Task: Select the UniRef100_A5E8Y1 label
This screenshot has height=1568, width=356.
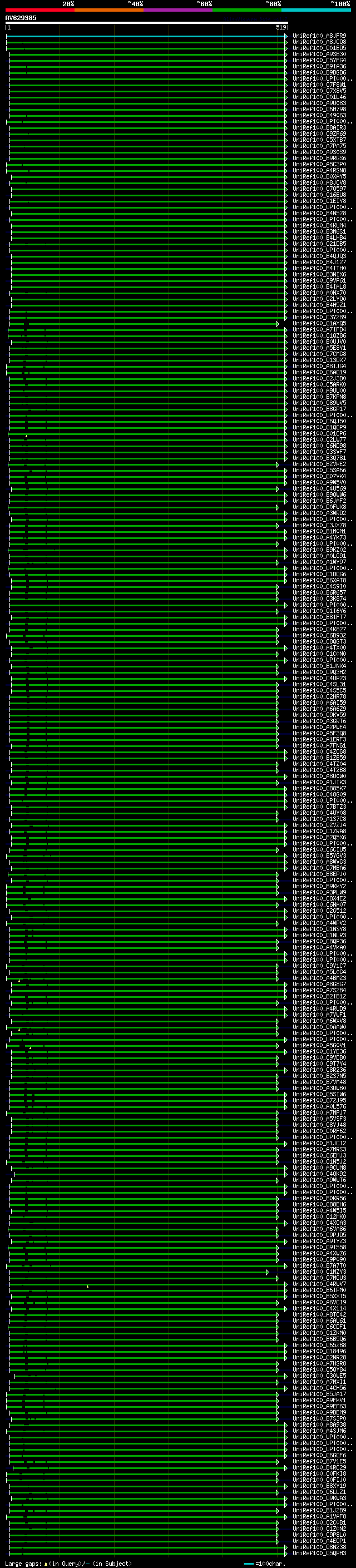Action: [x=319, y=348]
